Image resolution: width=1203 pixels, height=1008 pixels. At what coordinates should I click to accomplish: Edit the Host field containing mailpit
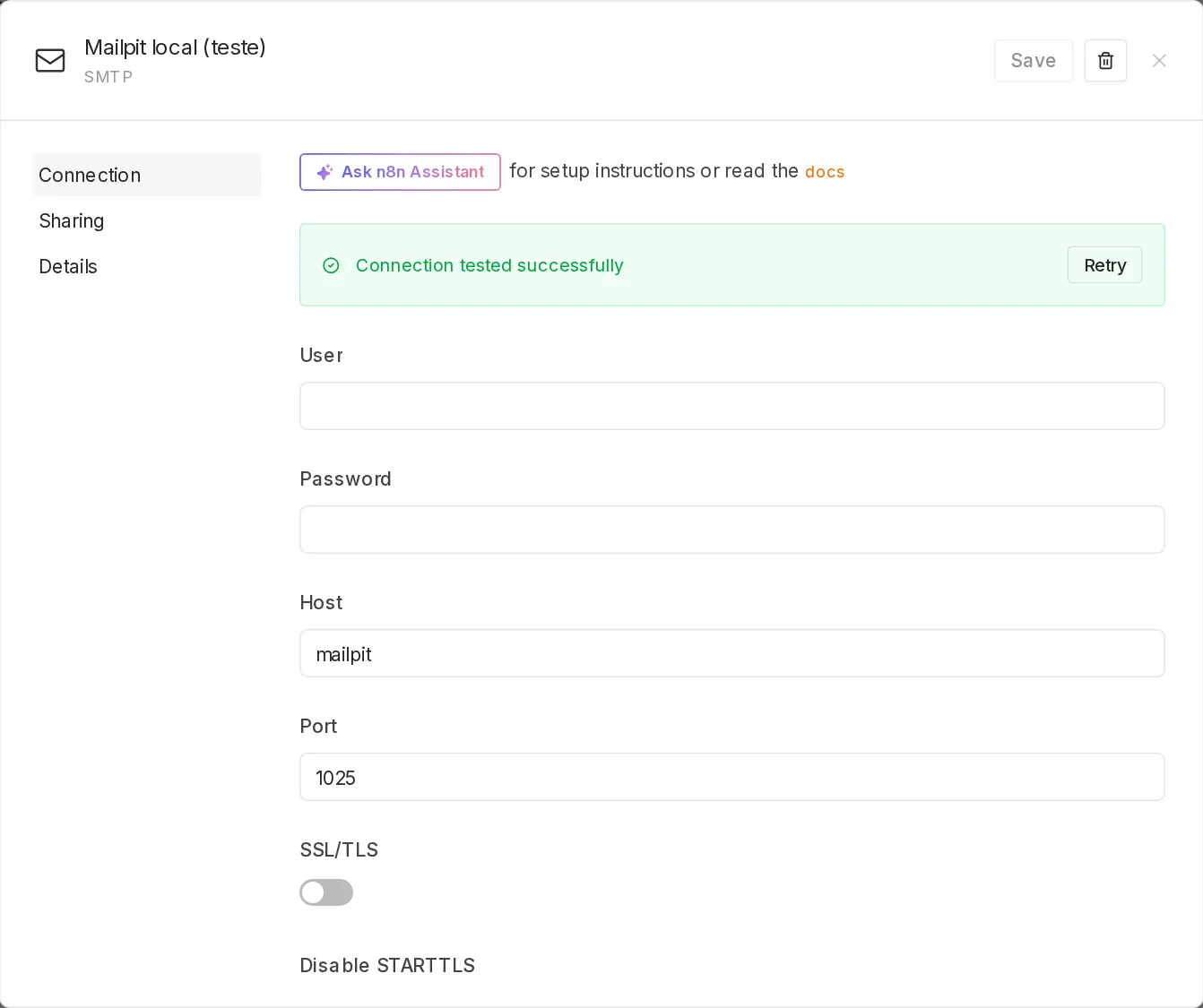(732, 653)
